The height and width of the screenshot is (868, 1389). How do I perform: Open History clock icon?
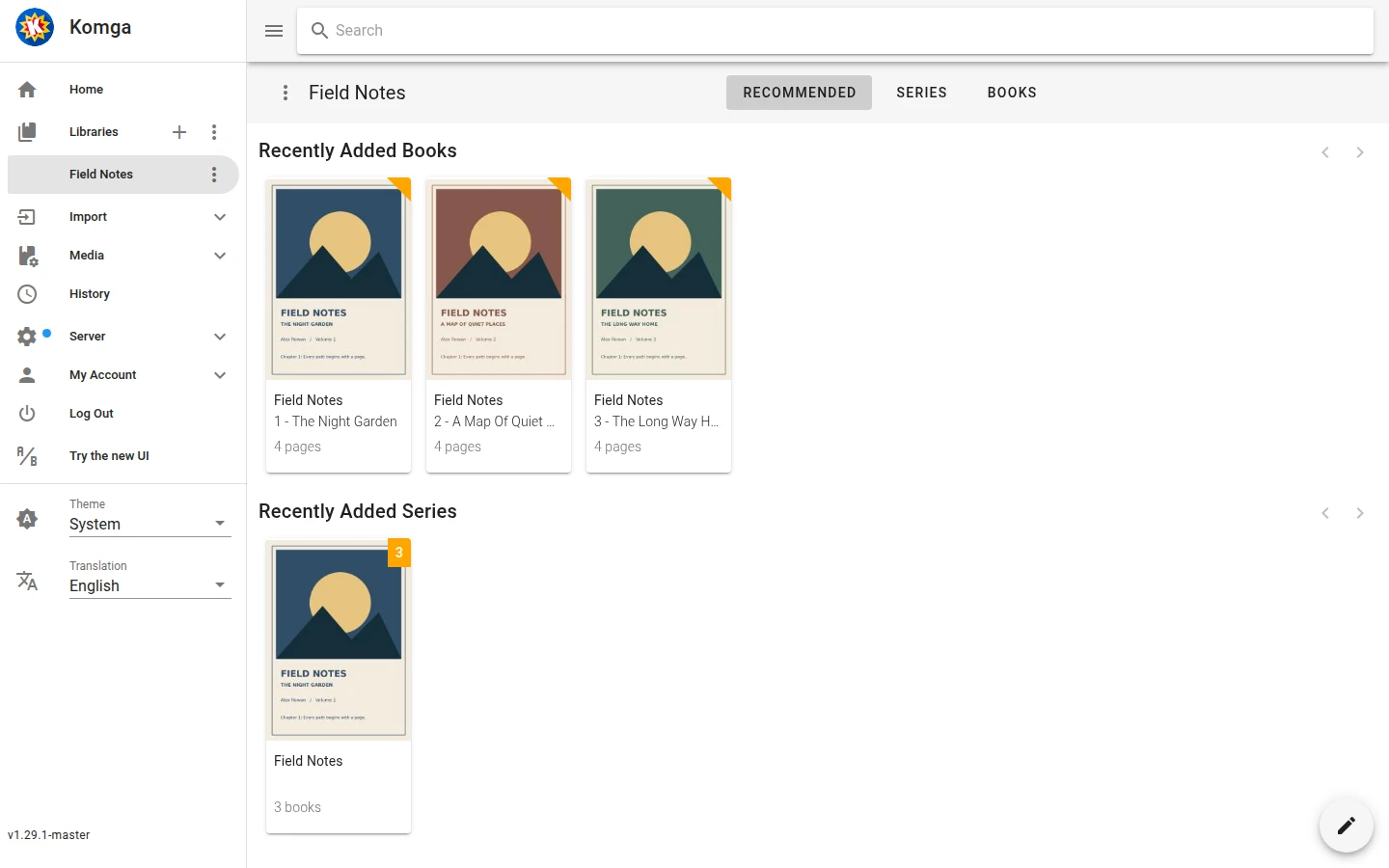[27, 294]
